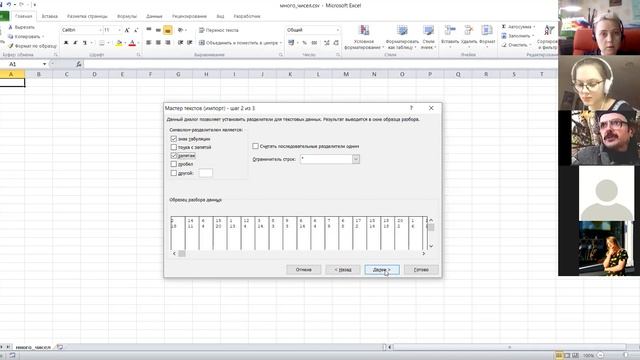The height and width of the screenshot is (360, 640).
Task: Switch to the Разметка страницы ribbon tab
Action: pyautogui.click(x=87, y=16)
